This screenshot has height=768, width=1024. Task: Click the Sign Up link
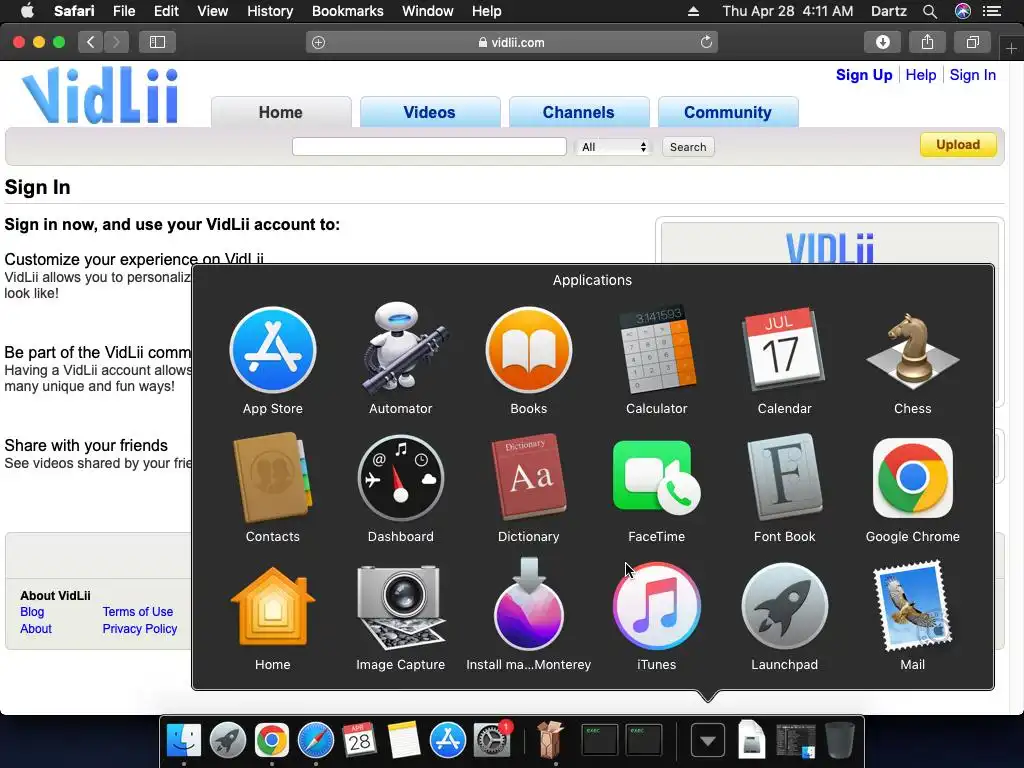864,75
